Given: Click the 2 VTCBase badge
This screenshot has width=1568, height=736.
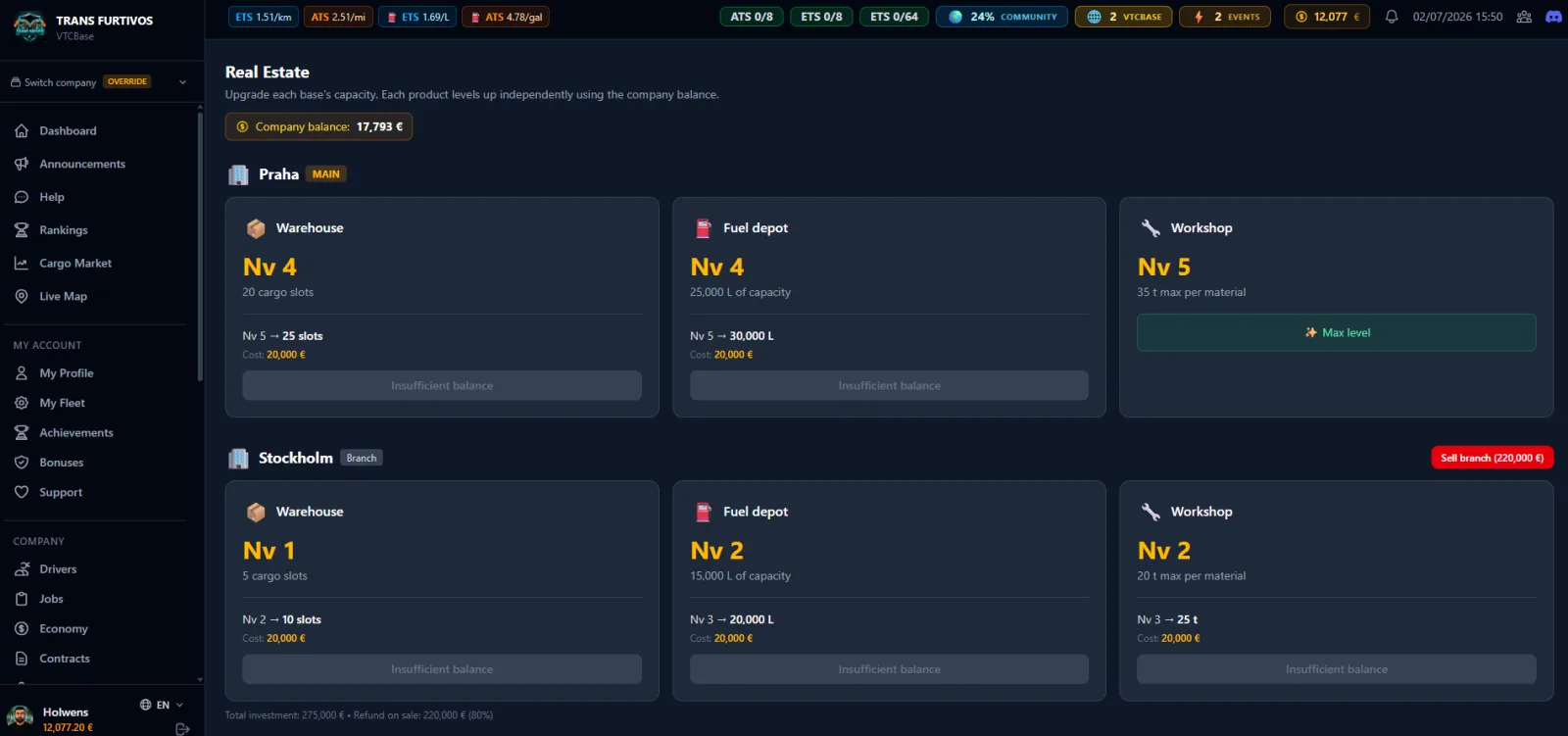Looking at the screenshot, I should coord(1123,17).
